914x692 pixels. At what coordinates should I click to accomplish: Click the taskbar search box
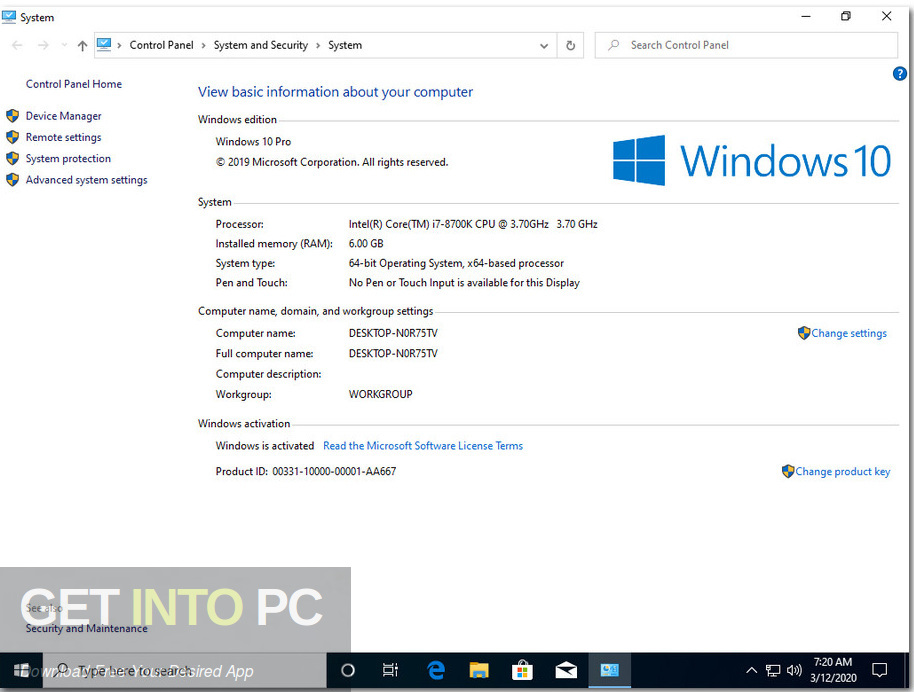click(185, 670)
